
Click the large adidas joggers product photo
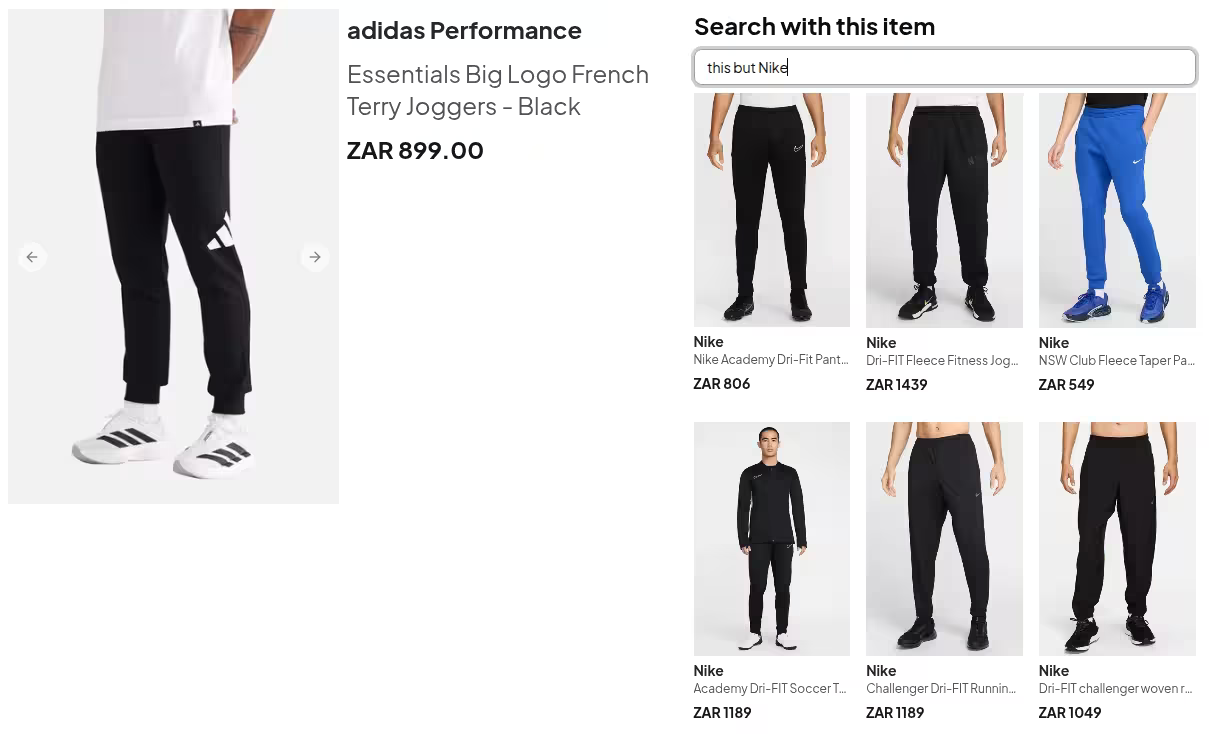(173, 255)
